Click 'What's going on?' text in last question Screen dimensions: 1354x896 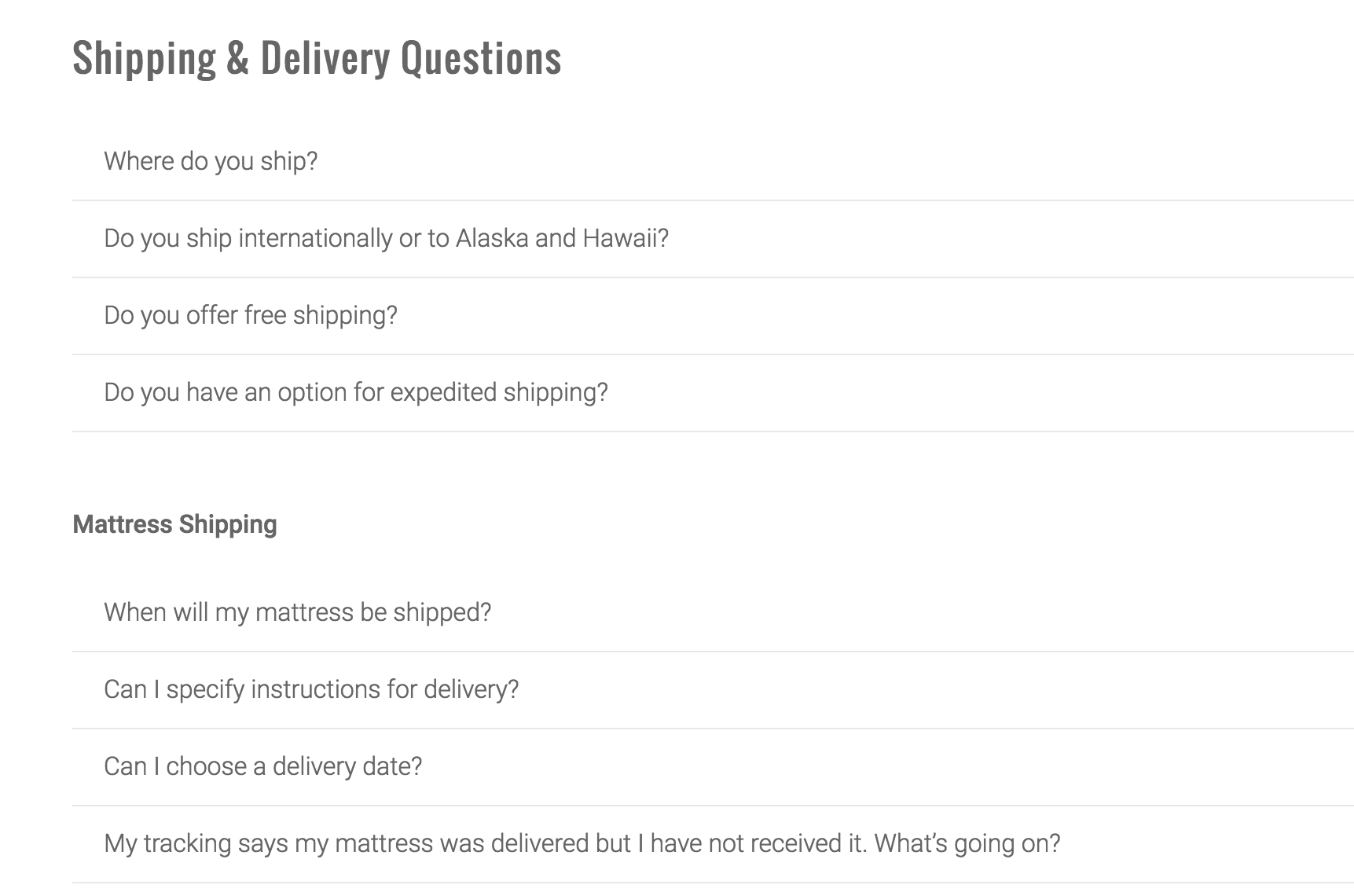967,843
